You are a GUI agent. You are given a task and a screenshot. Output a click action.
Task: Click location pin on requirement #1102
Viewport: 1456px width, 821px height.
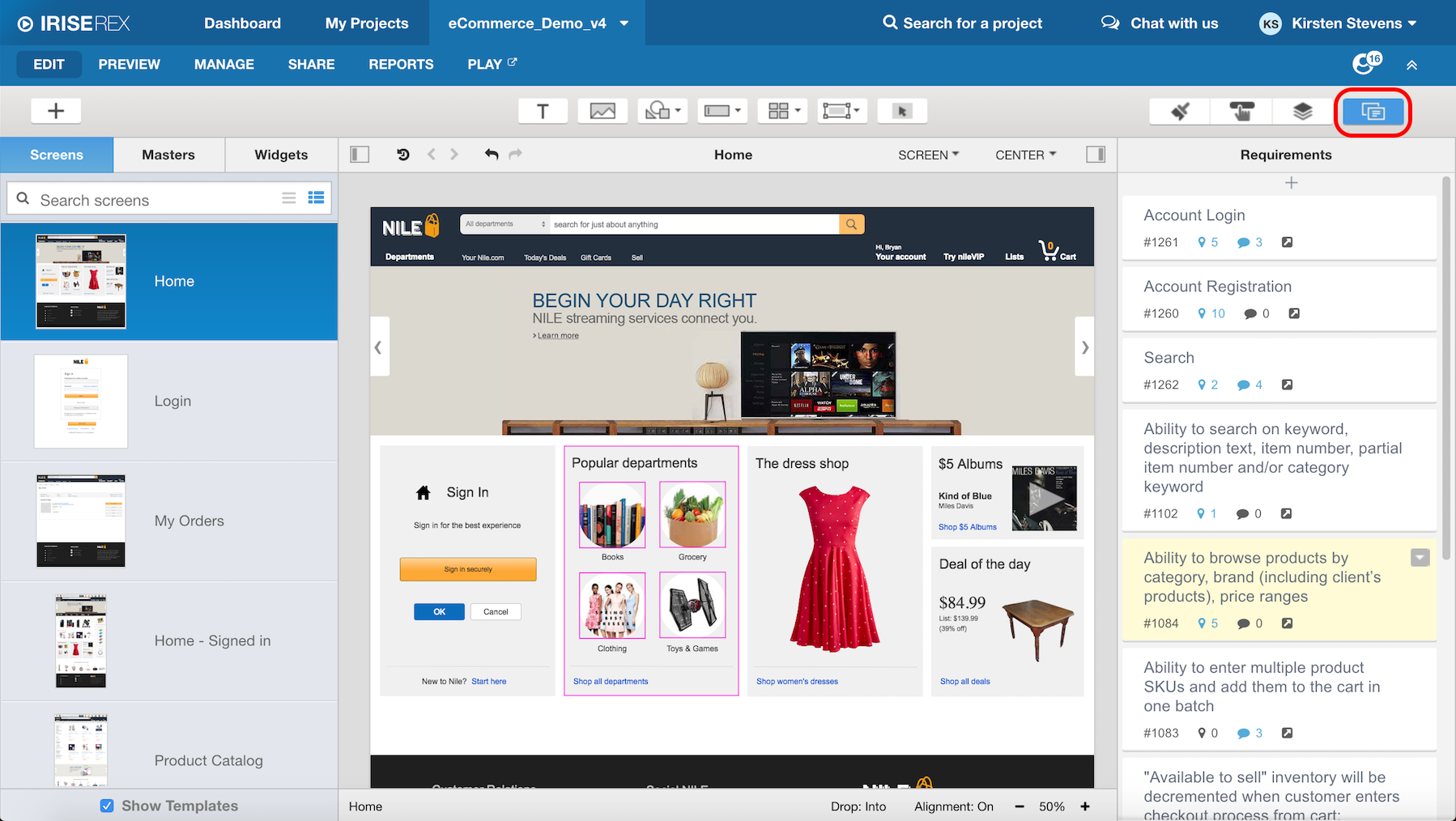[1202, 513]
